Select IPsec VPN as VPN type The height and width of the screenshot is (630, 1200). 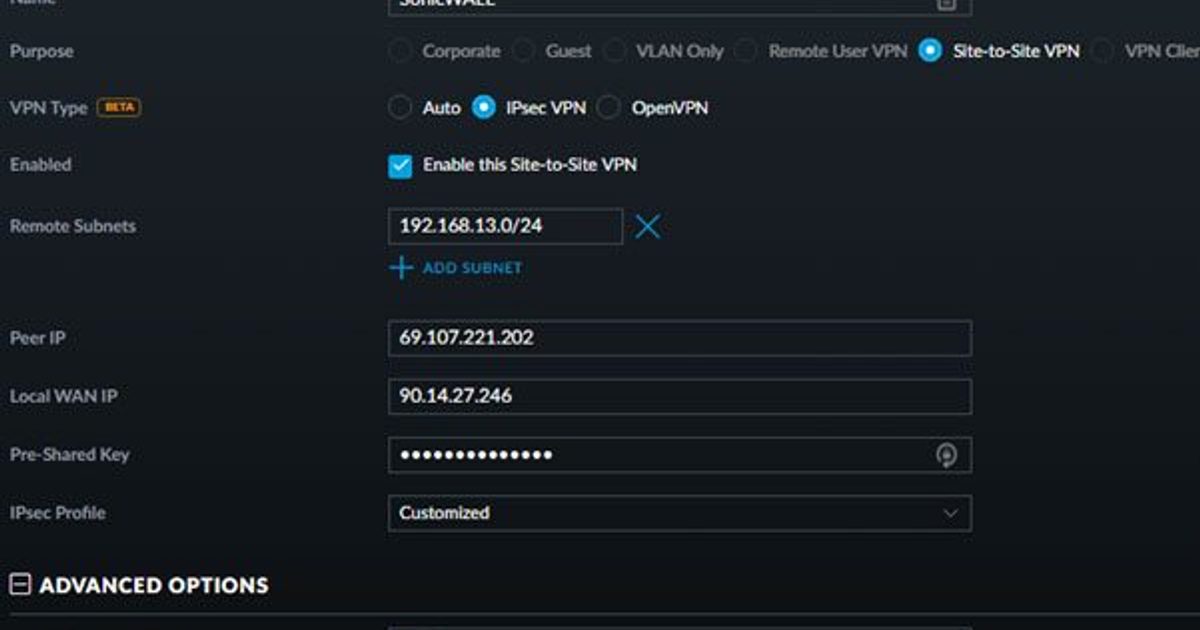[x=484, y=108]
